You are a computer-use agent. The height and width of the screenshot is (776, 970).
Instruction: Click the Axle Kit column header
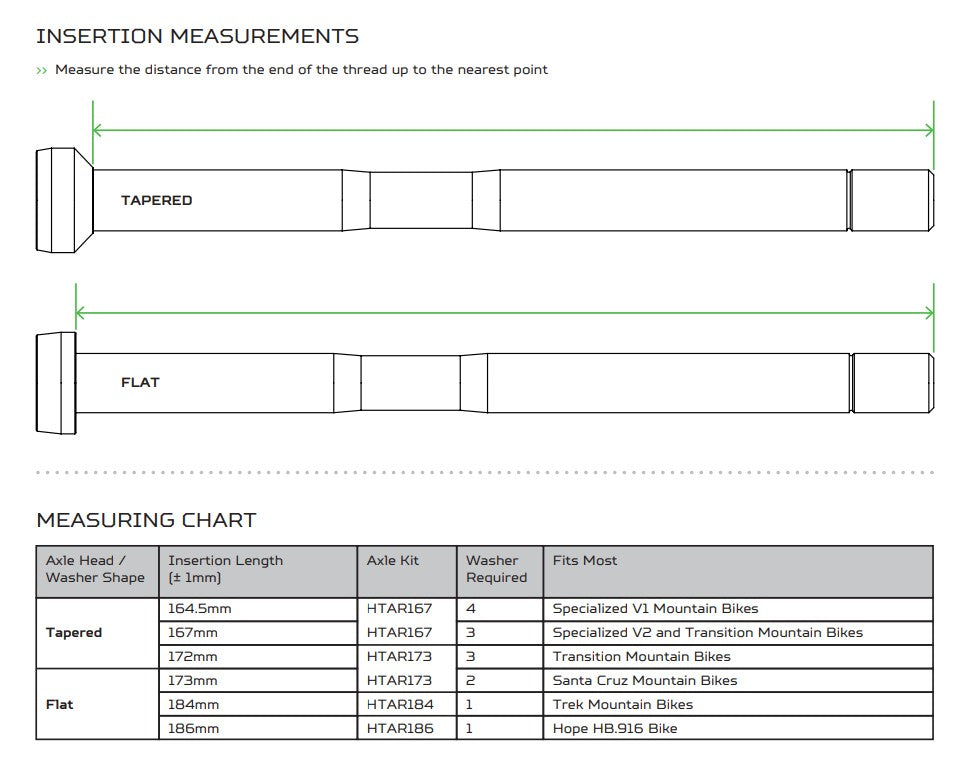click(x=393, y=561)
